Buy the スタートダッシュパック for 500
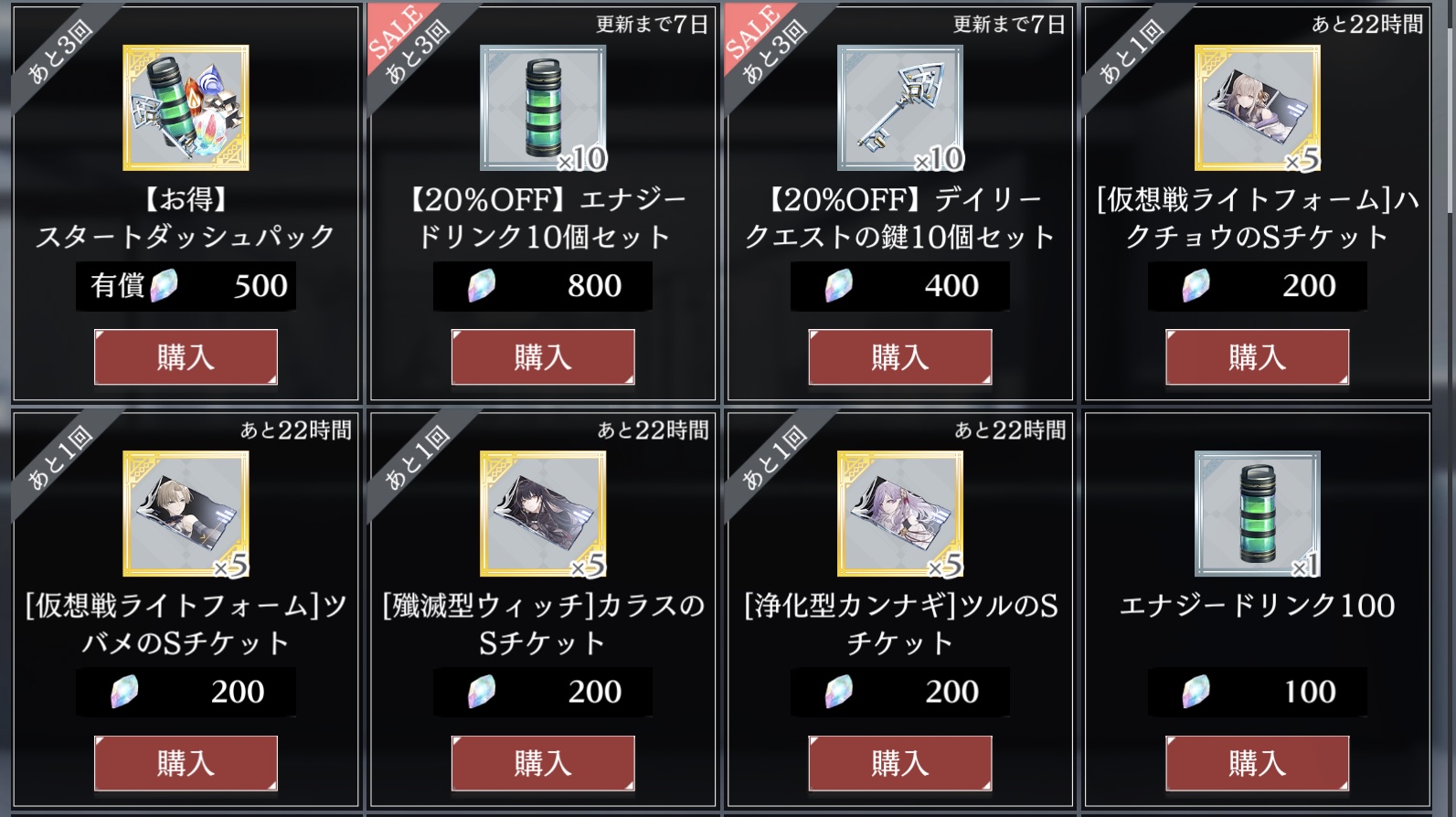The image size is (1456, 817). pyautogui.click(x=186, y=357)
